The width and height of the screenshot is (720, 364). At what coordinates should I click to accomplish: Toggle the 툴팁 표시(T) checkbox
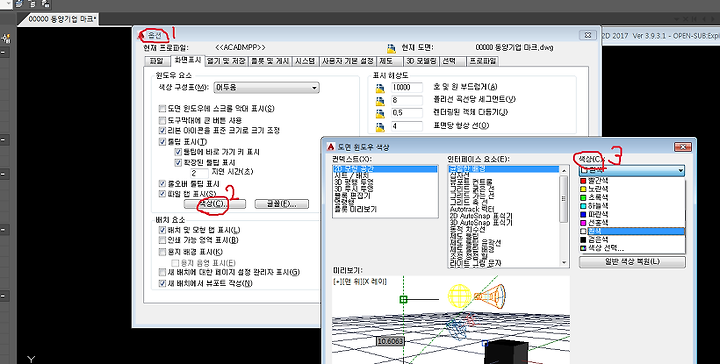162,141
